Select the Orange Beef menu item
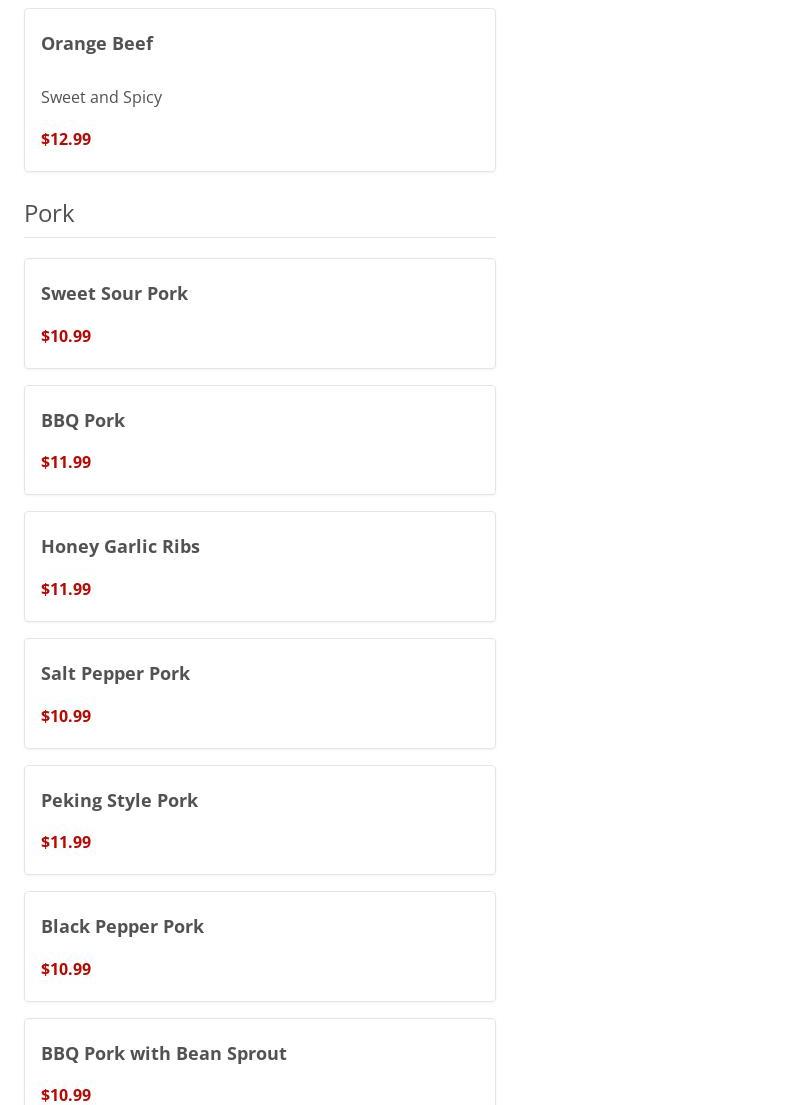Image resolution: width=785 pixels, height=1105 pixels. click(97, 43)
